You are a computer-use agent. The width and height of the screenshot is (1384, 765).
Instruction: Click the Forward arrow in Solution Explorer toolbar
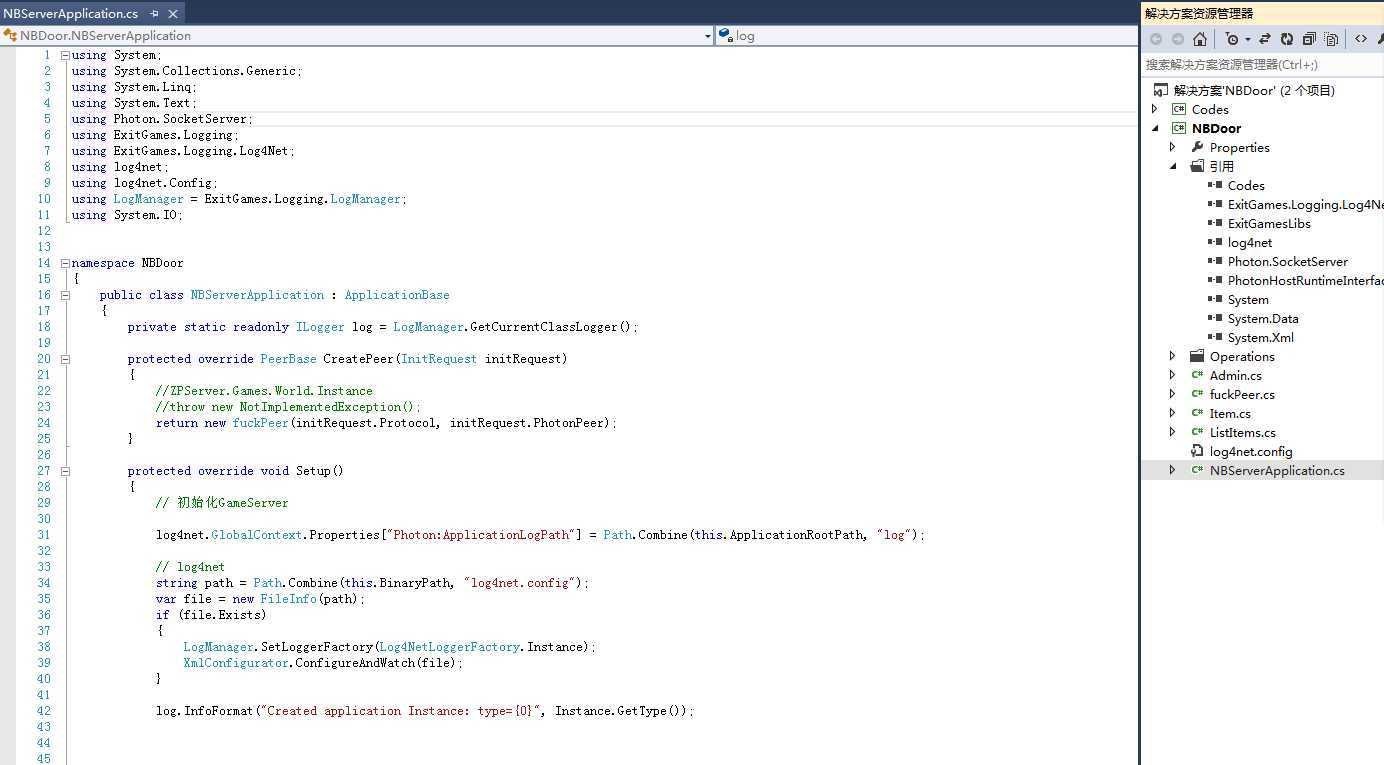tap(1177, 39)
